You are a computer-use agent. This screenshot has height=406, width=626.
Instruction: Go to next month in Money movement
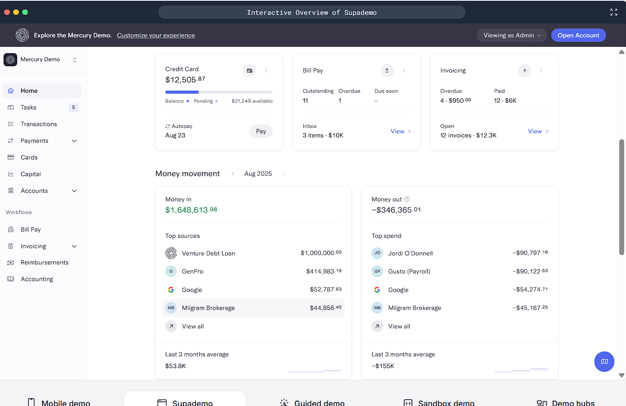(x=283, y=173)
